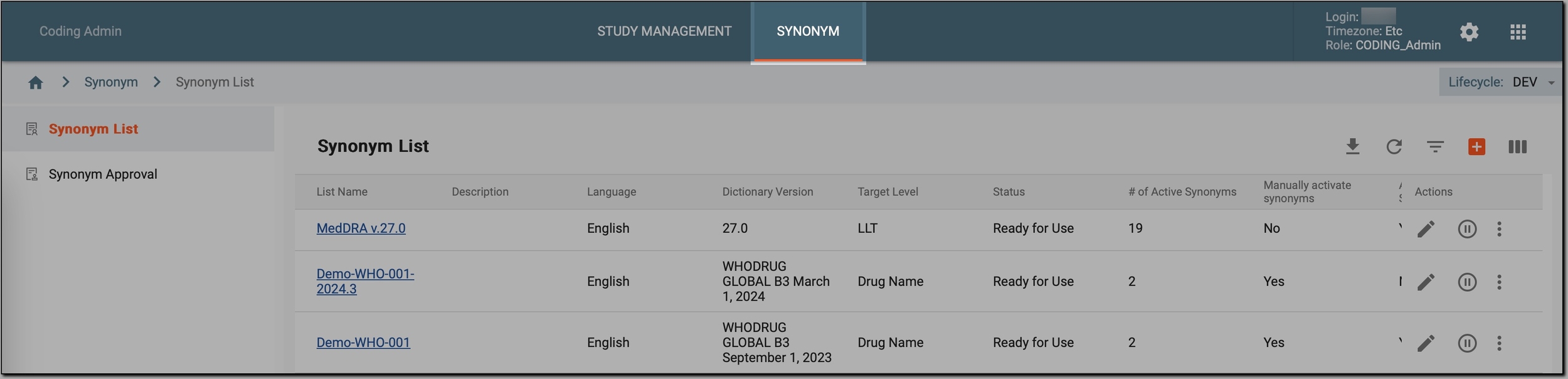Click the No value in MedDRA row
Image resolution: width=1568 pixels, height=379 pixels.
[1271, 228]
